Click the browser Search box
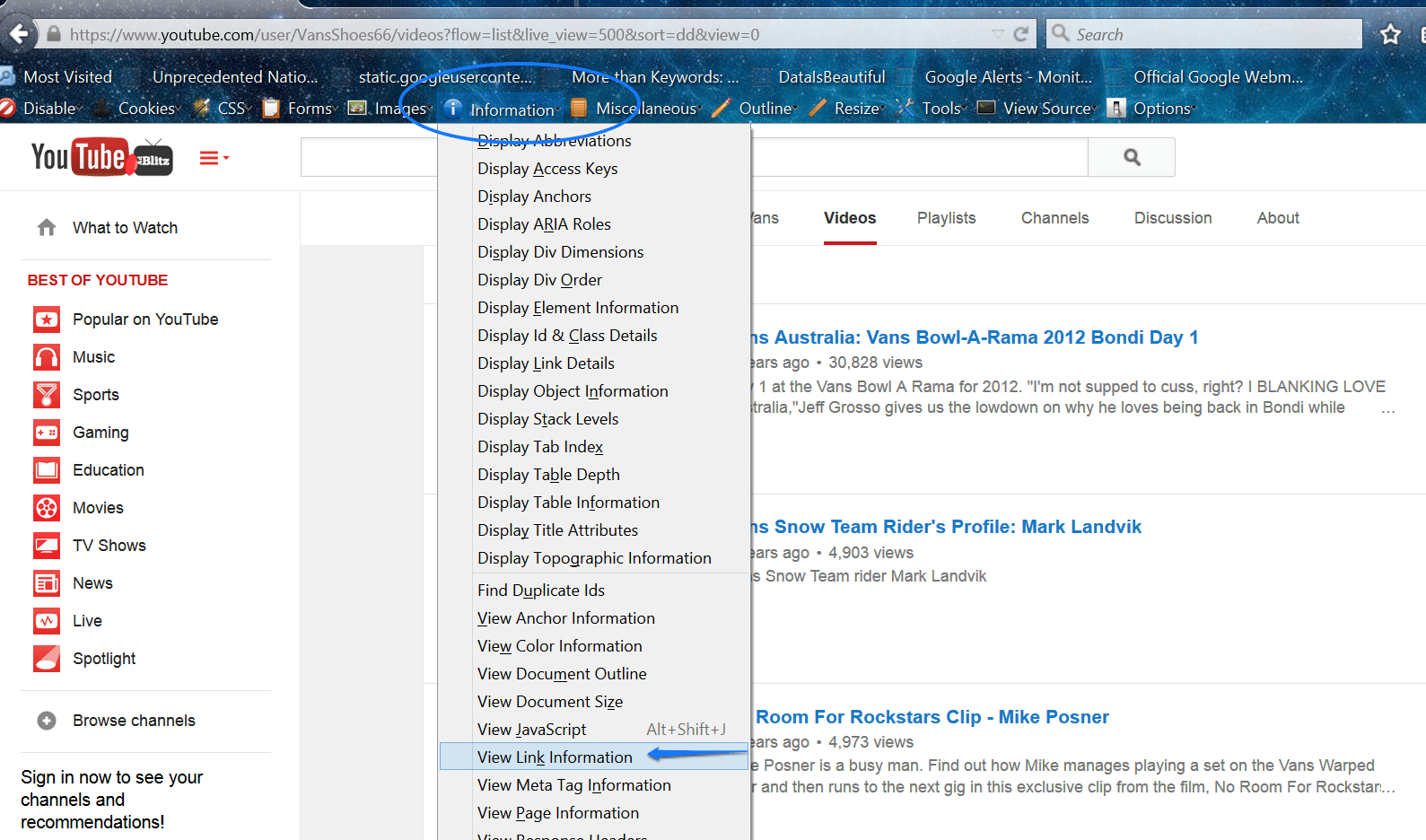This screenshot has width=1426, height=840. click(x=1204, y=34)
